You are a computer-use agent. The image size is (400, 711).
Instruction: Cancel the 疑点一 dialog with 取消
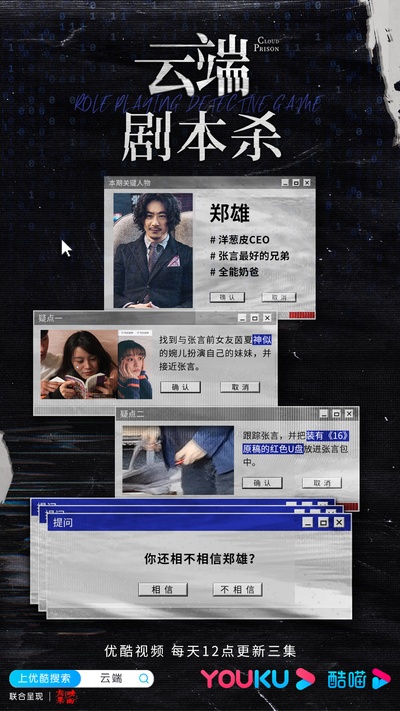point(240,387)
